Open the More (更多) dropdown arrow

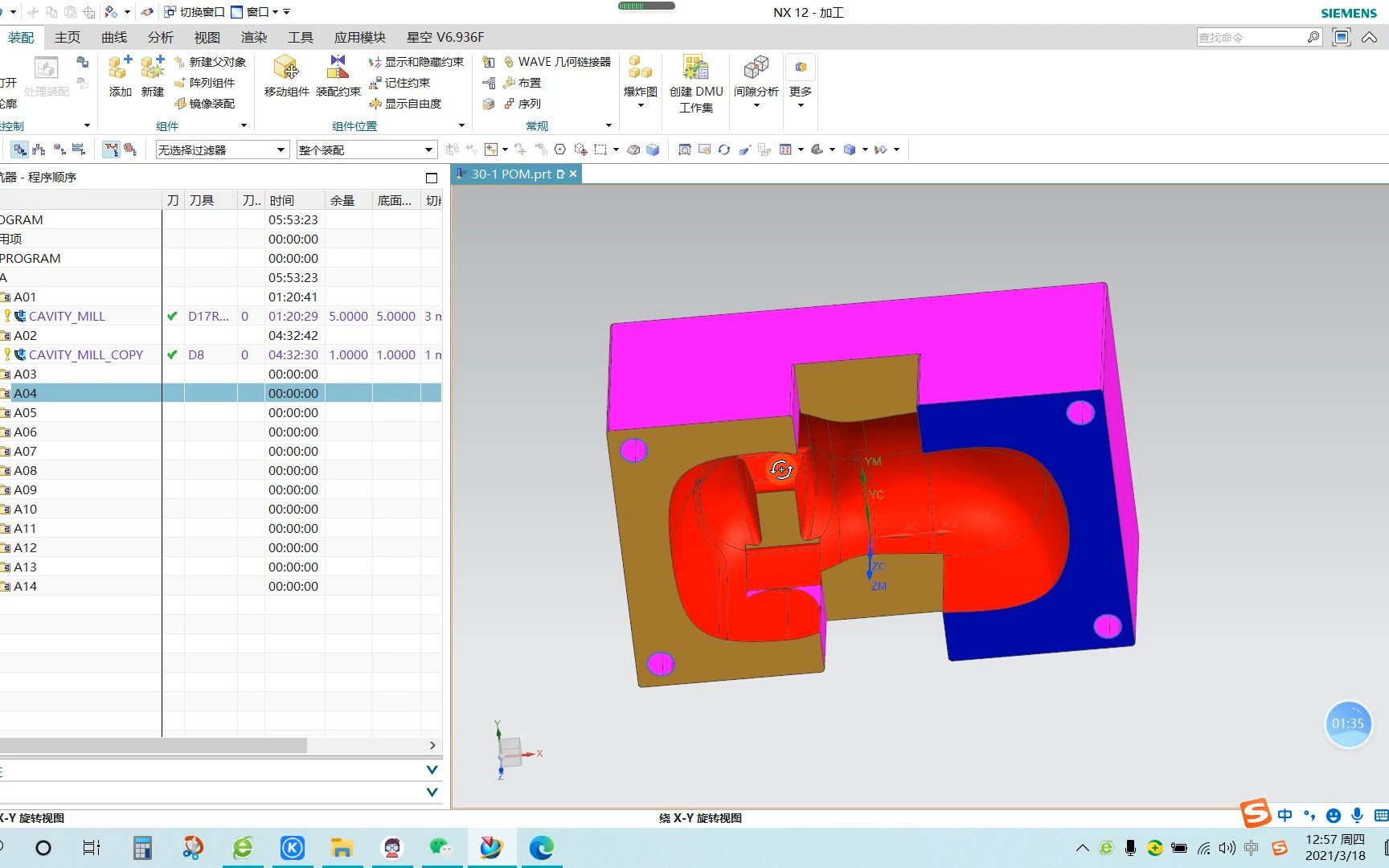pos(801,104)
